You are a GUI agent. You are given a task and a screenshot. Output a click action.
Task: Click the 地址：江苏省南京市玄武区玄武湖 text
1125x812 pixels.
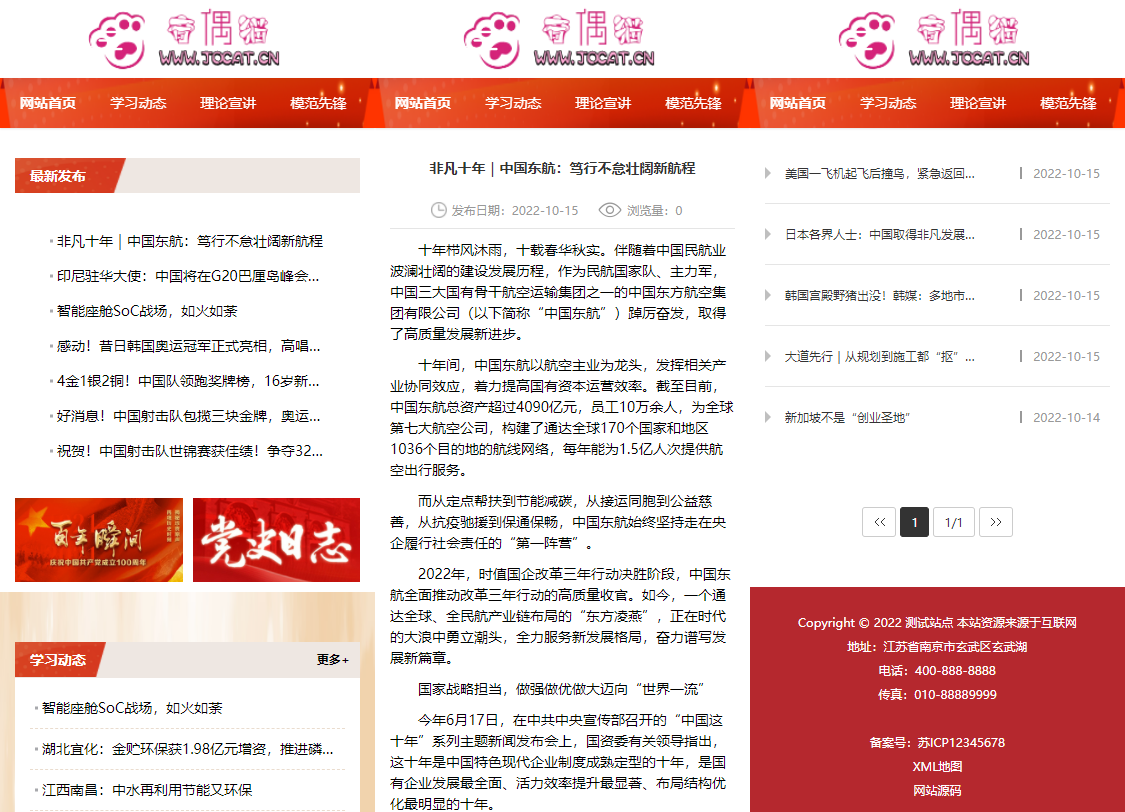pyautogui.click(x=937, y=647)
